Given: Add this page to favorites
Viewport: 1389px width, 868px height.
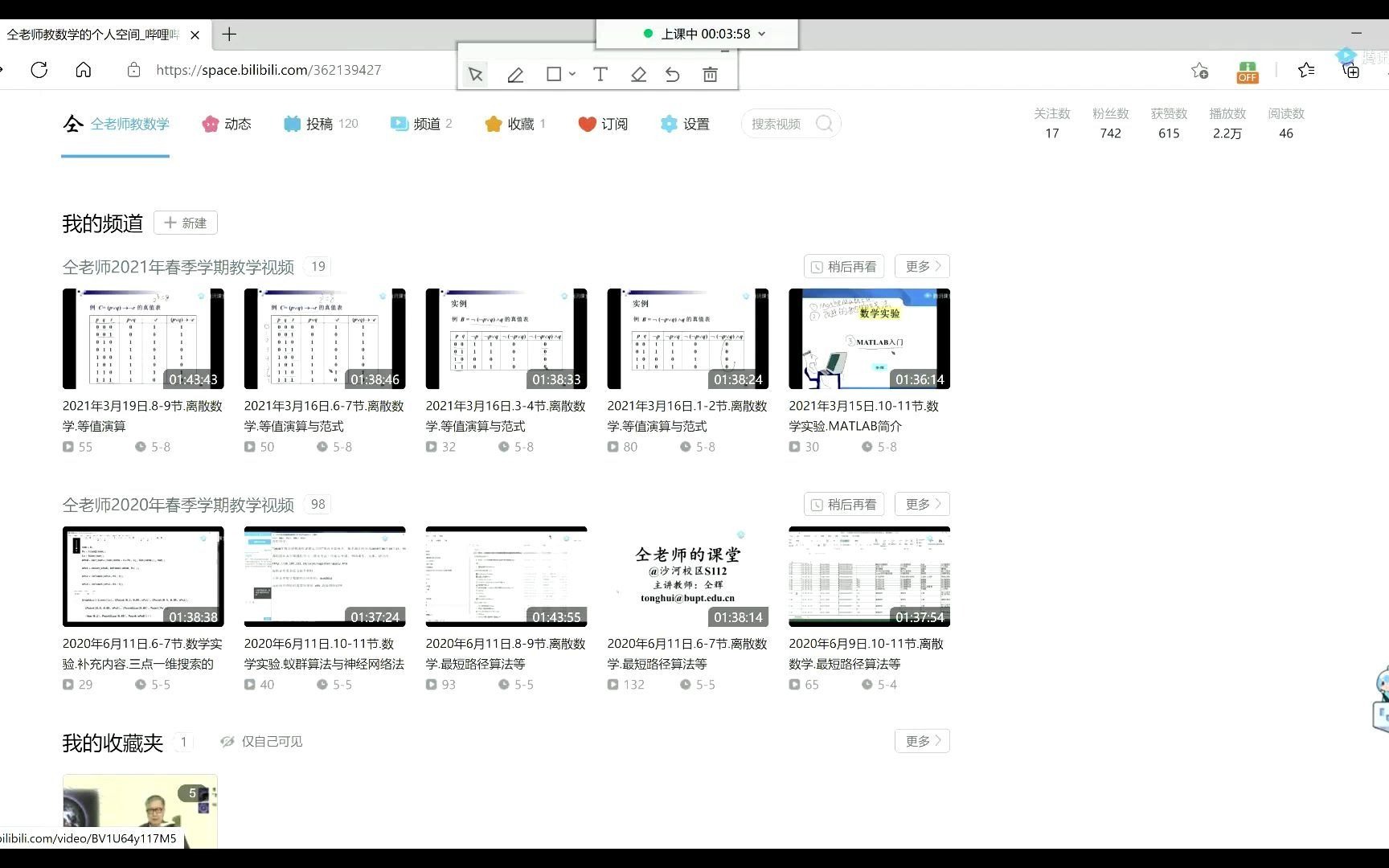Looking at the screenshot, I should (x=1199, y=71).
